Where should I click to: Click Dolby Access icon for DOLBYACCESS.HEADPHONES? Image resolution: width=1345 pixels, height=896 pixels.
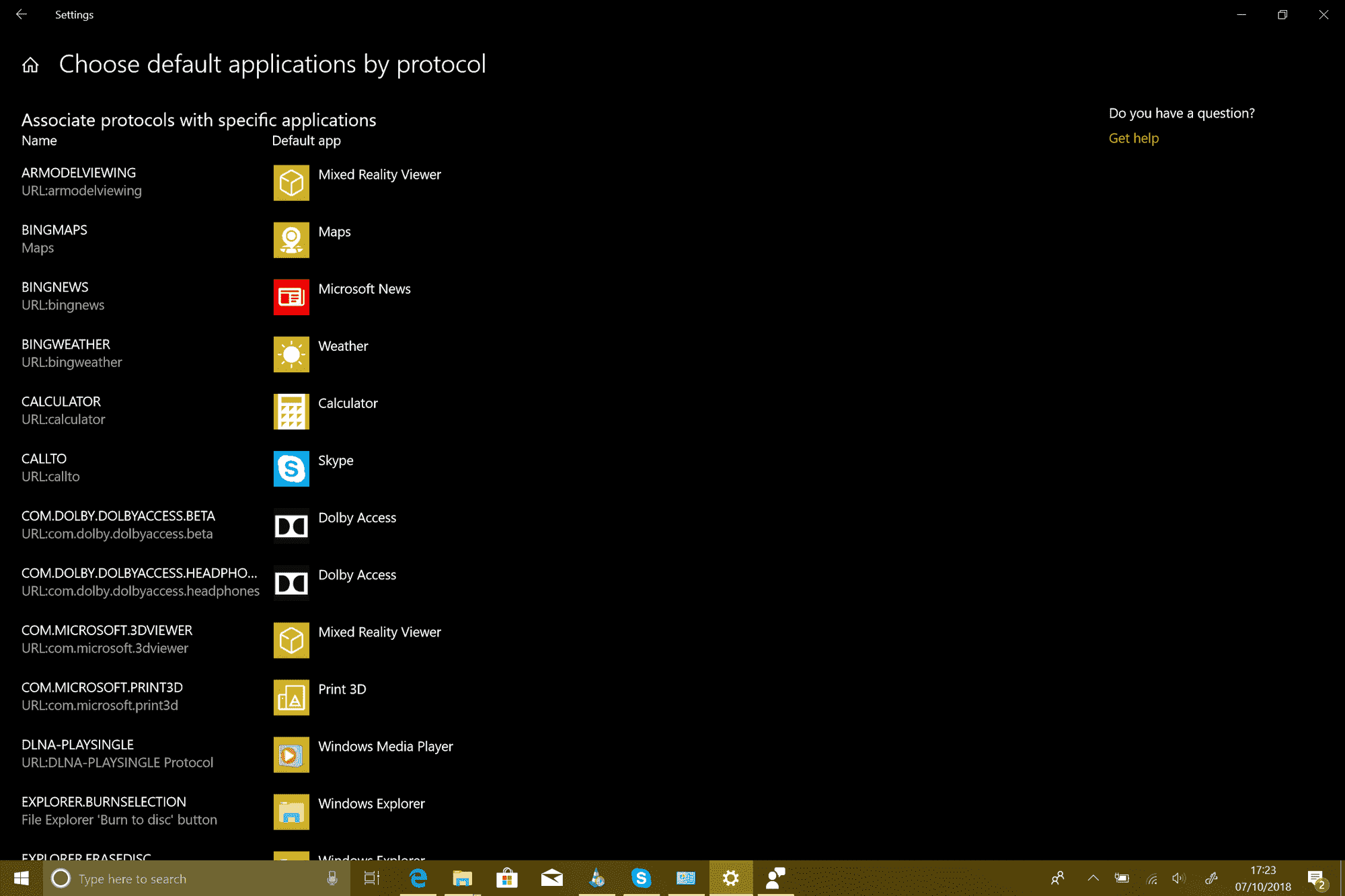291,583
